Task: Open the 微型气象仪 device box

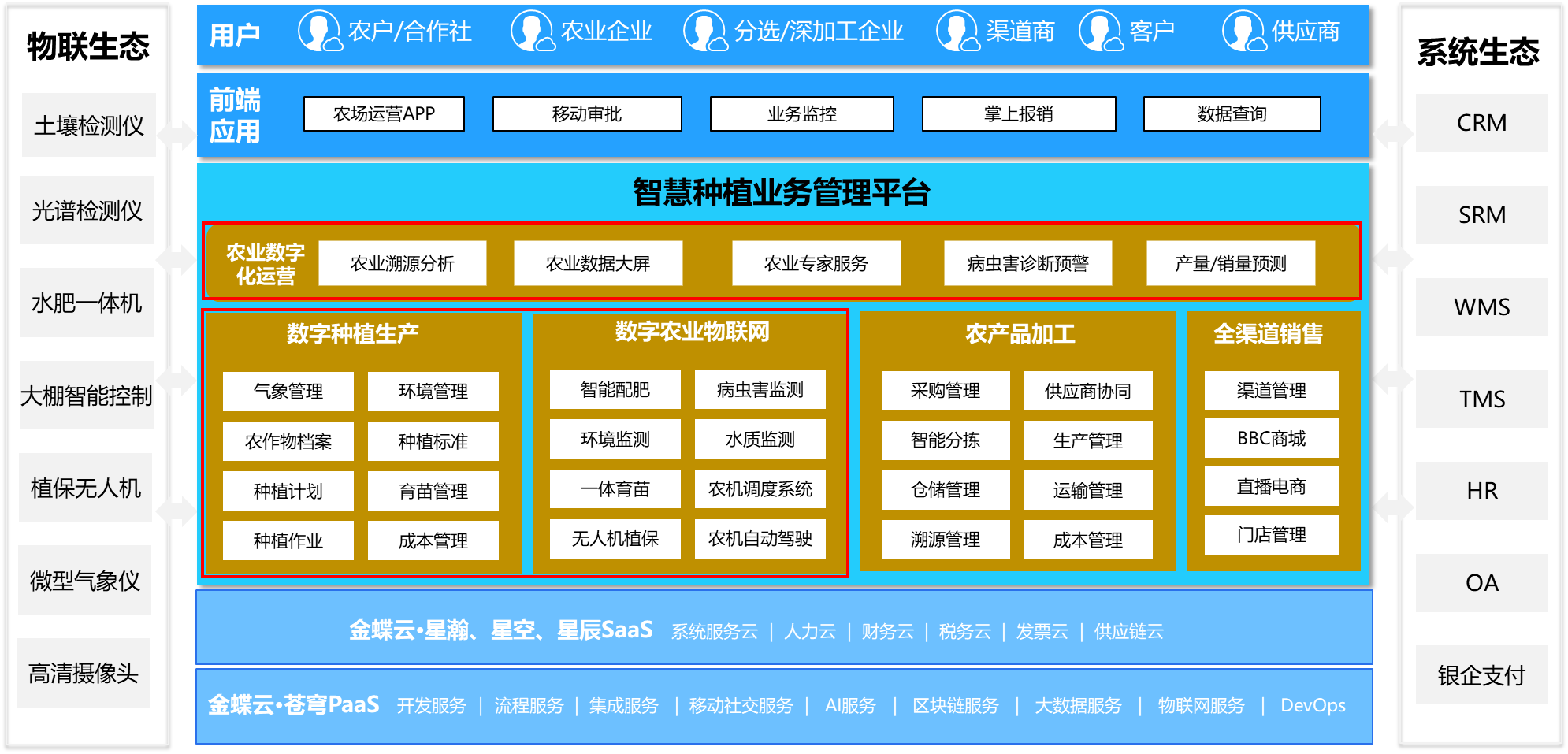Action: [84, 580]
